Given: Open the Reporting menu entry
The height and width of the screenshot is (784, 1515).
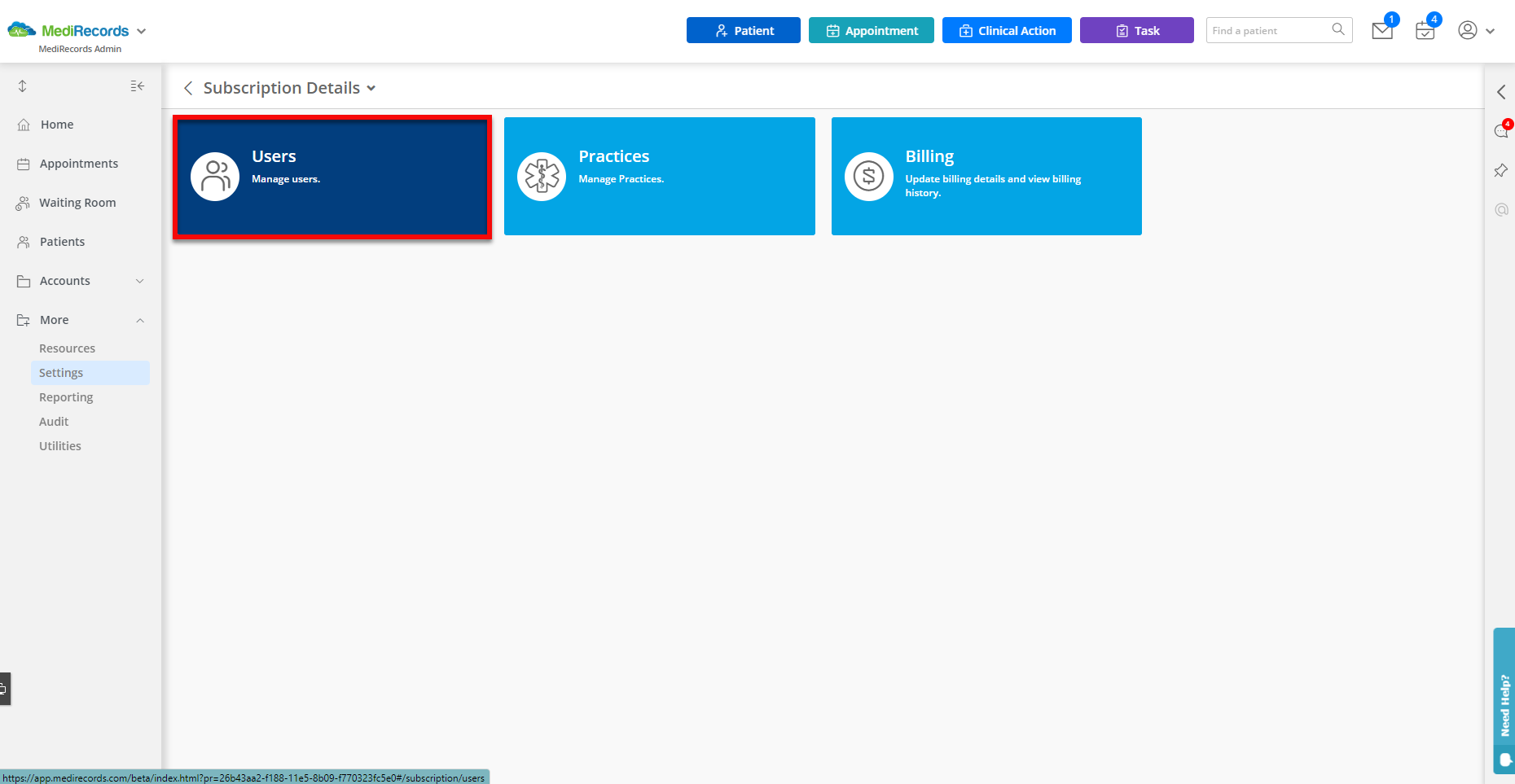Looking at the screenshot, I should pos(66,396).
